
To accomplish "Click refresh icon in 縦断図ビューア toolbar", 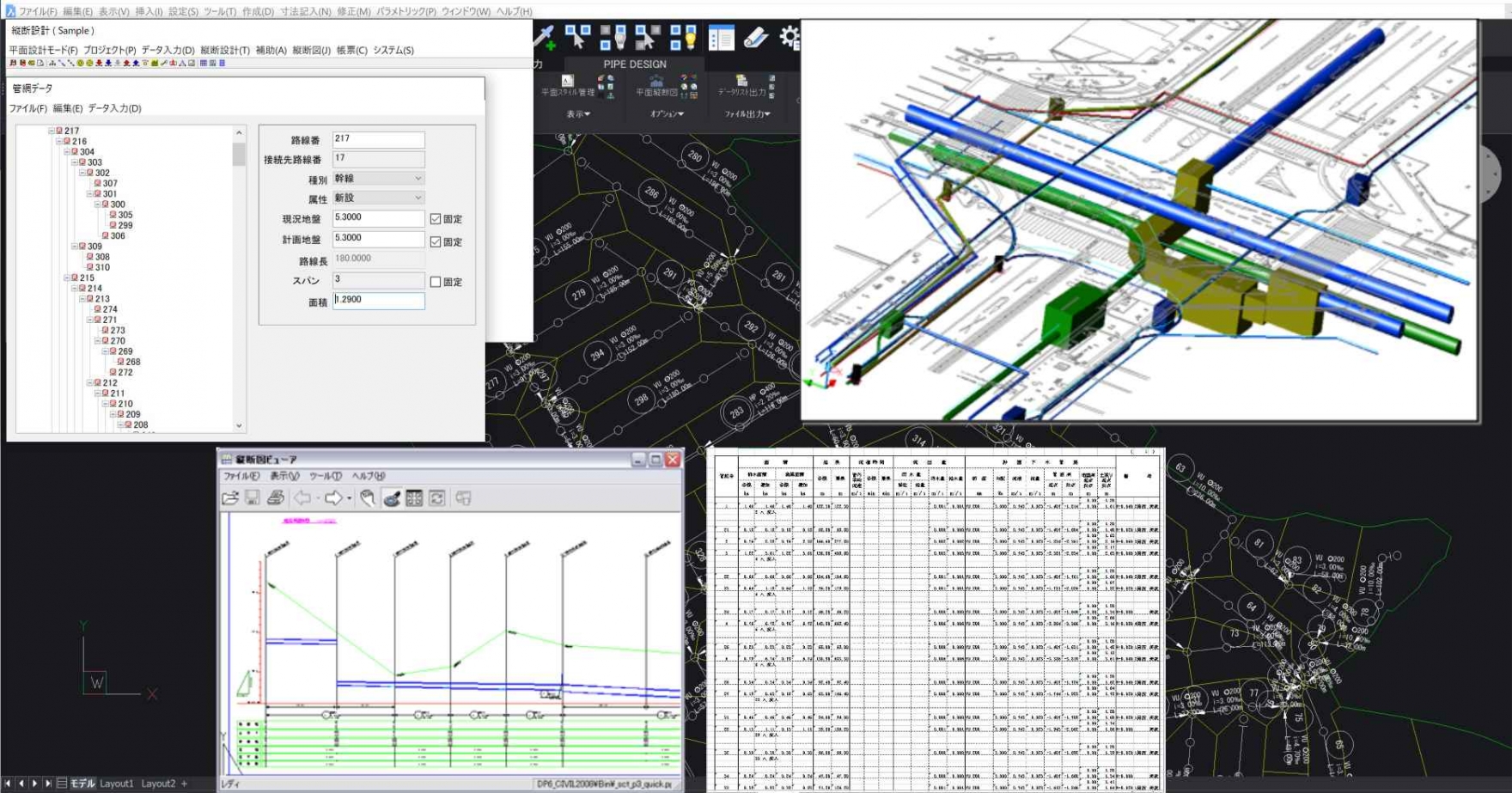I will pyautogui.click(x=436, y=498).
